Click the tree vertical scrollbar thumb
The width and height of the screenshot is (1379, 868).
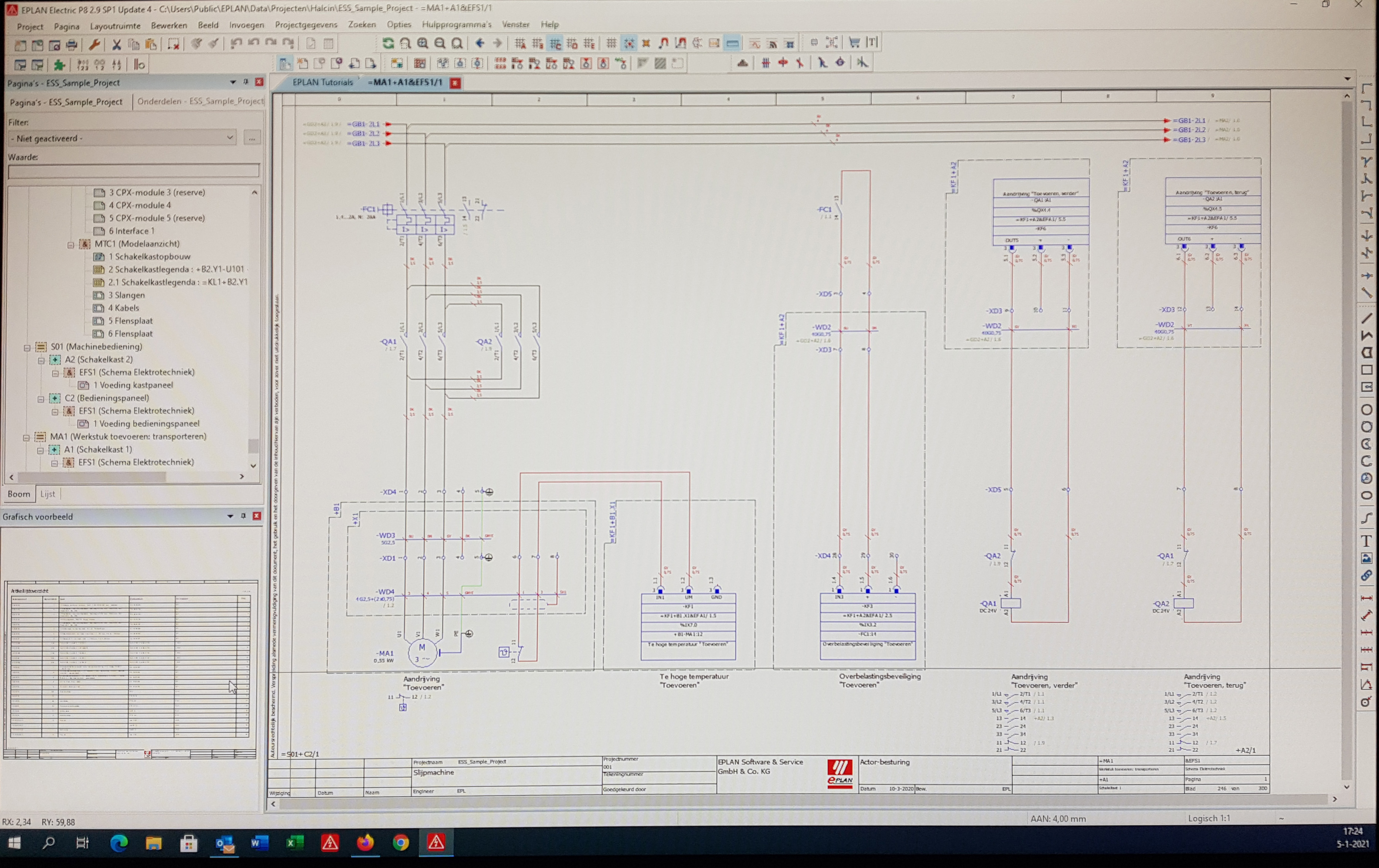(253, 445)
